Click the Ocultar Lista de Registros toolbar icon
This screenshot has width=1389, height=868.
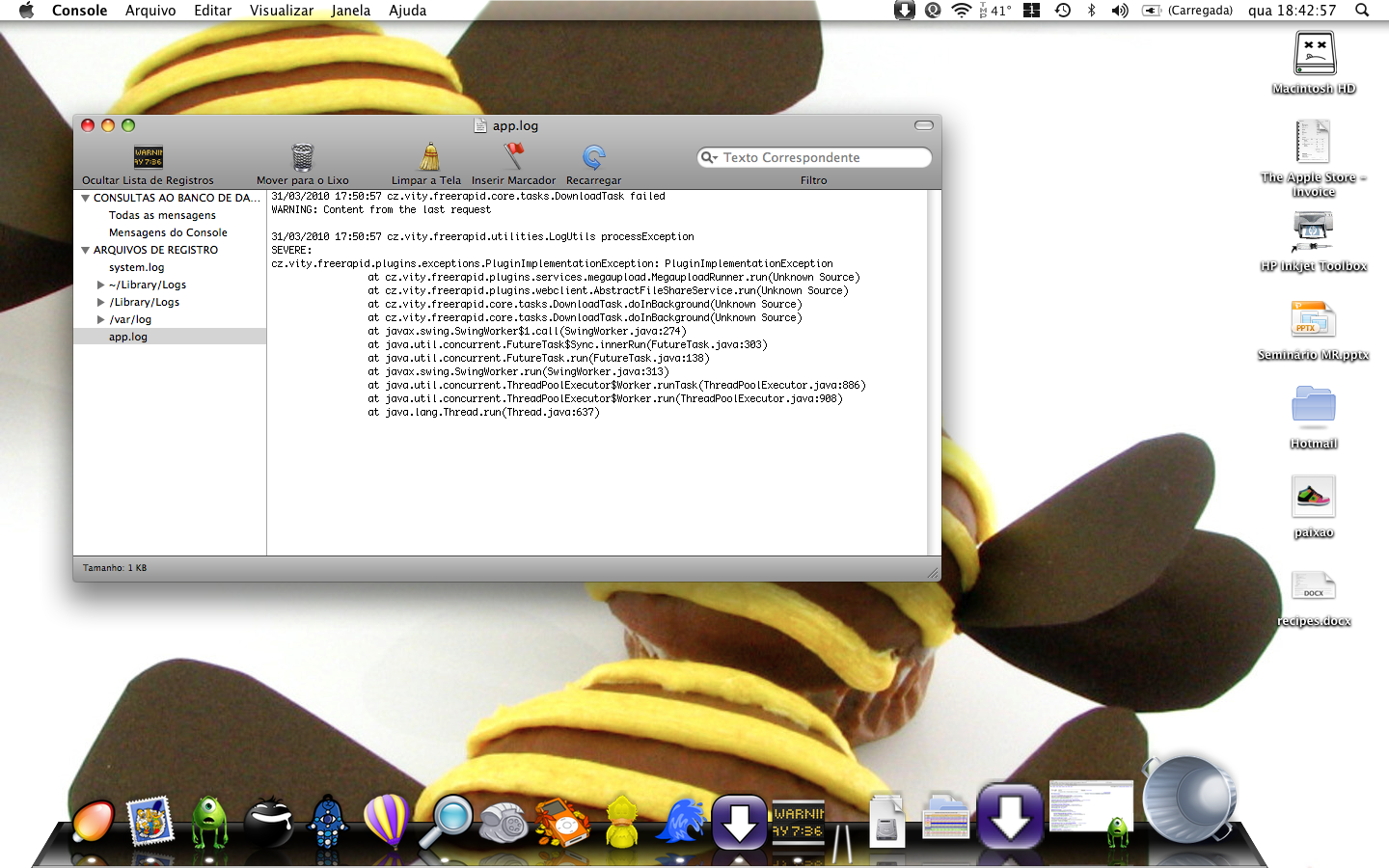(x=148, y=157)
